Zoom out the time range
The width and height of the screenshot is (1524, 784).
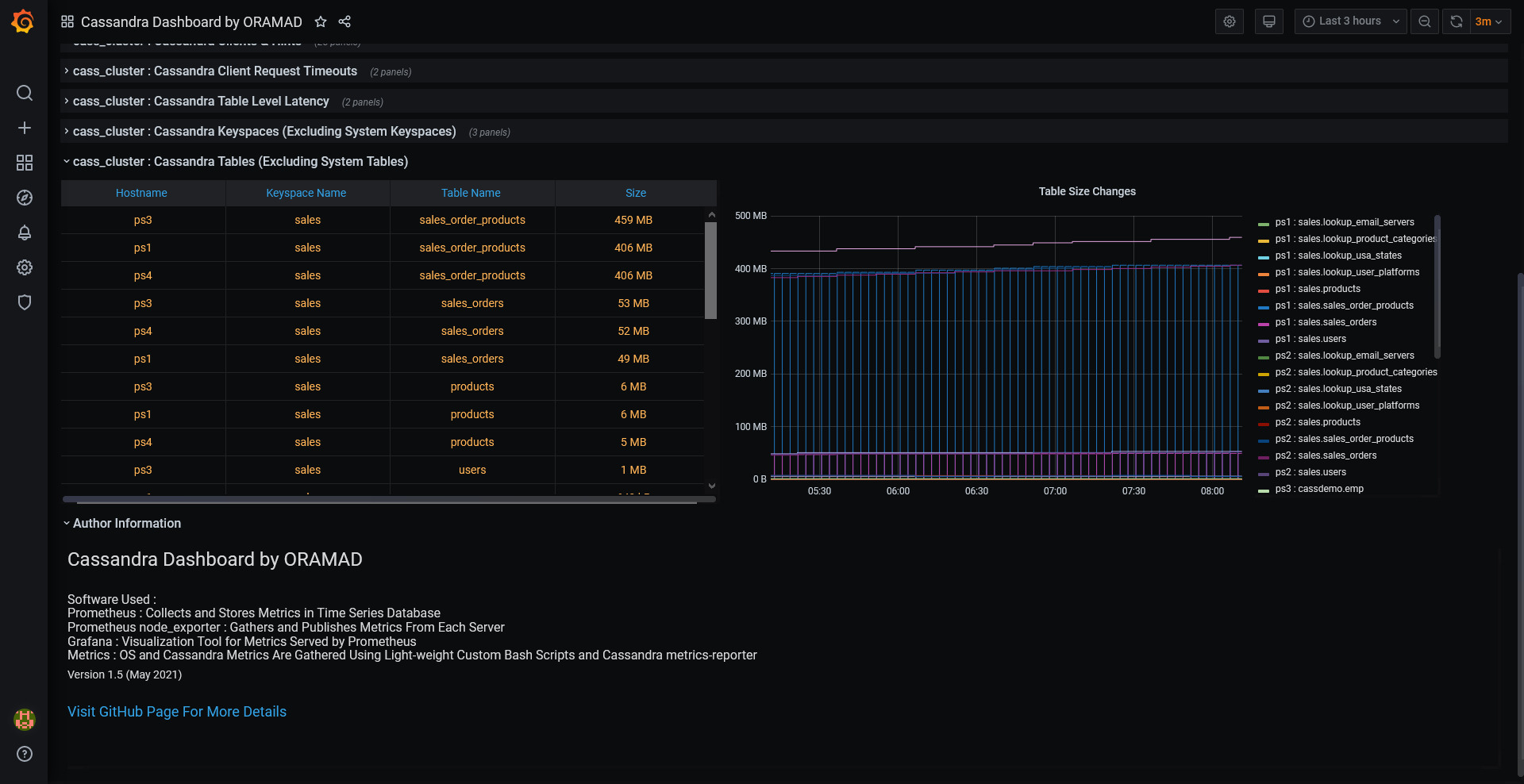click(x=1425, y=21)
